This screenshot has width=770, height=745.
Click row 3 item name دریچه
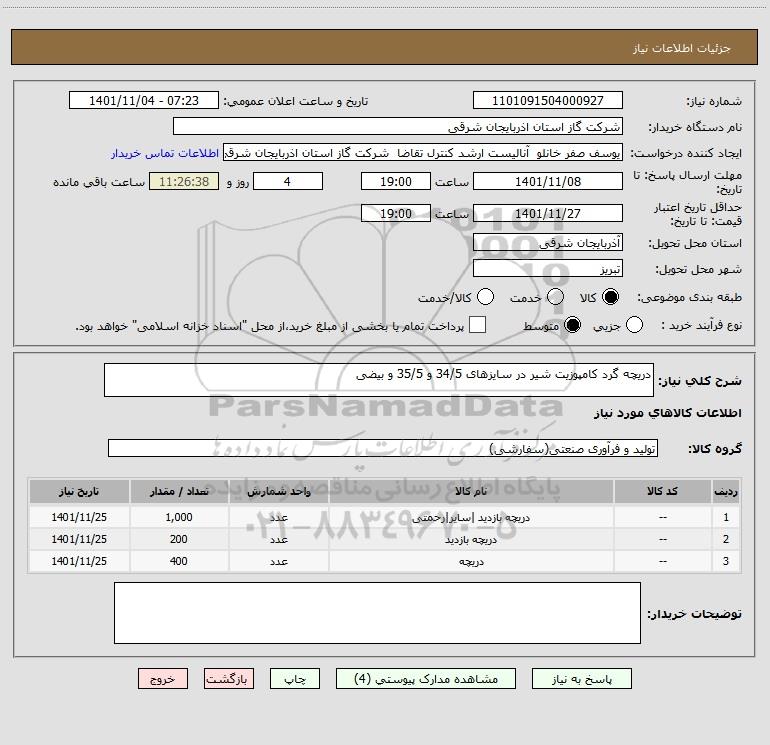tap(471, 561)
